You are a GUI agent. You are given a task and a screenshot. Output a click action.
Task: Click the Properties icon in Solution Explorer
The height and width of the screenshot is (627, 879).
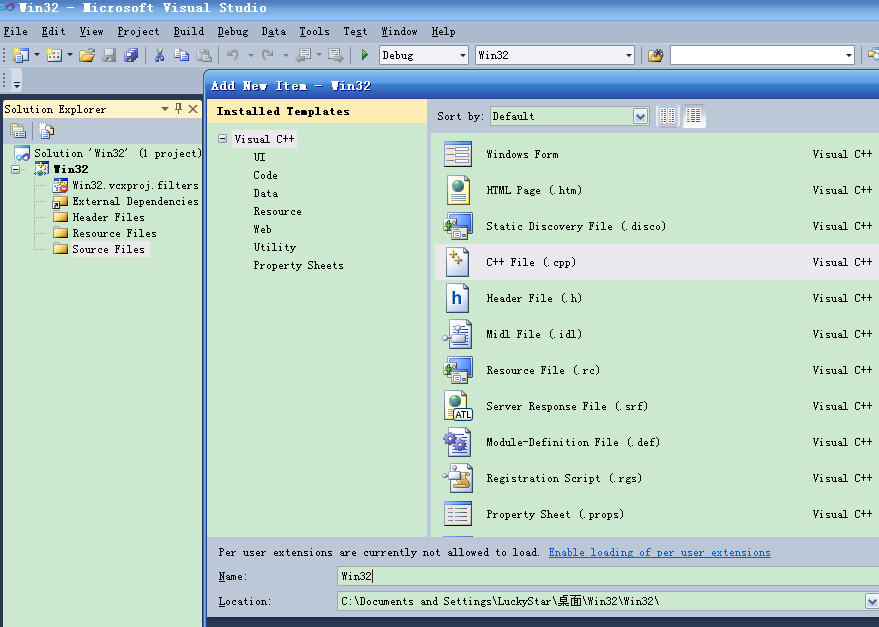point(18,131)
